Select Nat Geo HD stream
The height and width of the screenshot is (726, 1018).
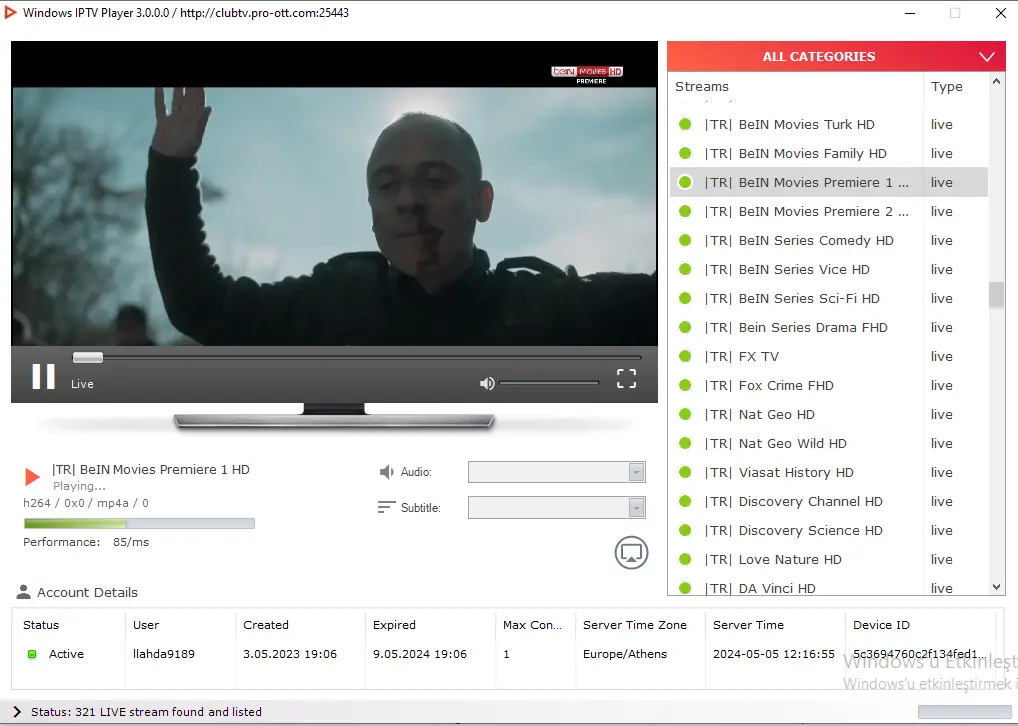tap(828, 414)
